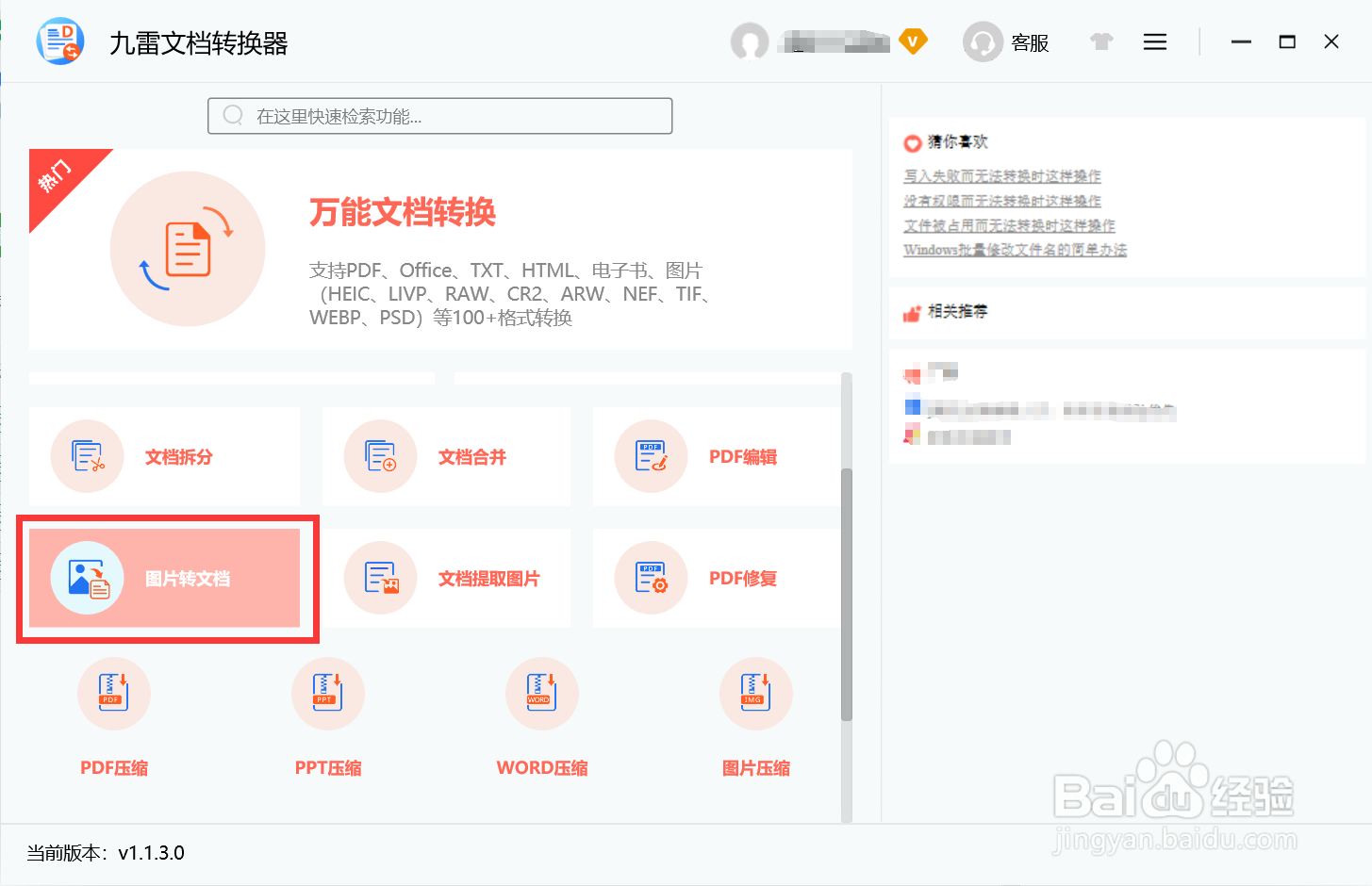
Task: Open the 客服 headset icon
Action: click(983, 41)
